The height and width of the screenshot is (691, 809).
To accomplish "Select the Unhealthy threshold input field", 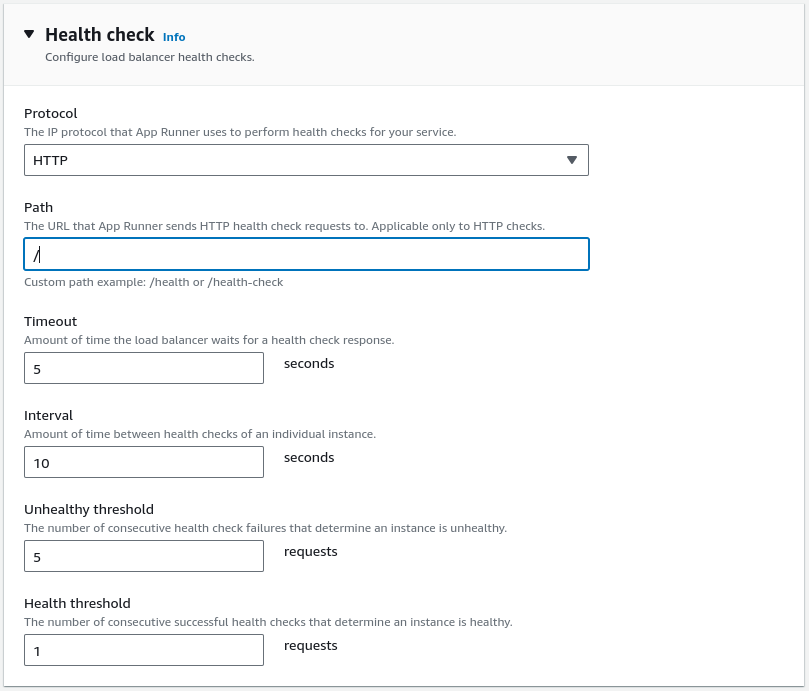I will (144, 556).
